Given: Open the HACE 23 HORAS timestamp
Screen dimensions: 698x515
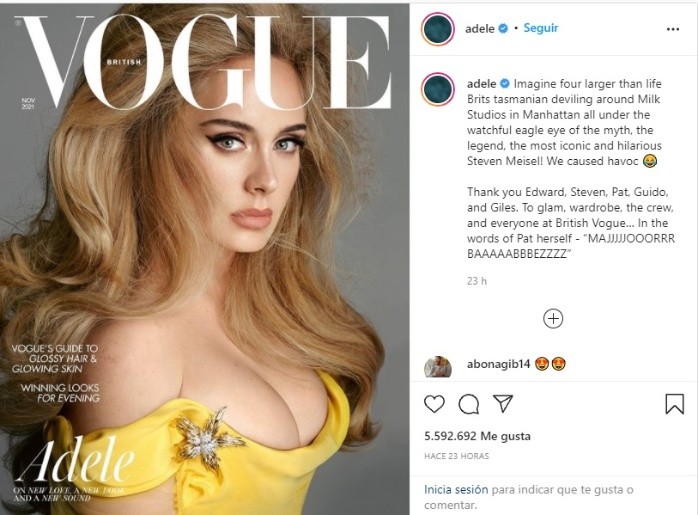Looking at the screenshot, I should tap(456, 456).
